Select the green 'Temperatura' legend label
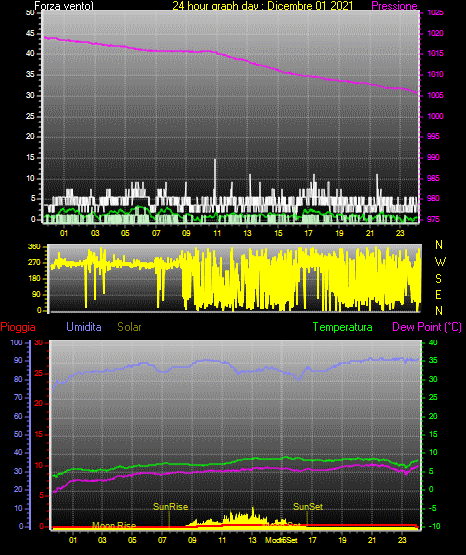Image resolution: width=466 pixels, height=555 pixels. [343, 327]
